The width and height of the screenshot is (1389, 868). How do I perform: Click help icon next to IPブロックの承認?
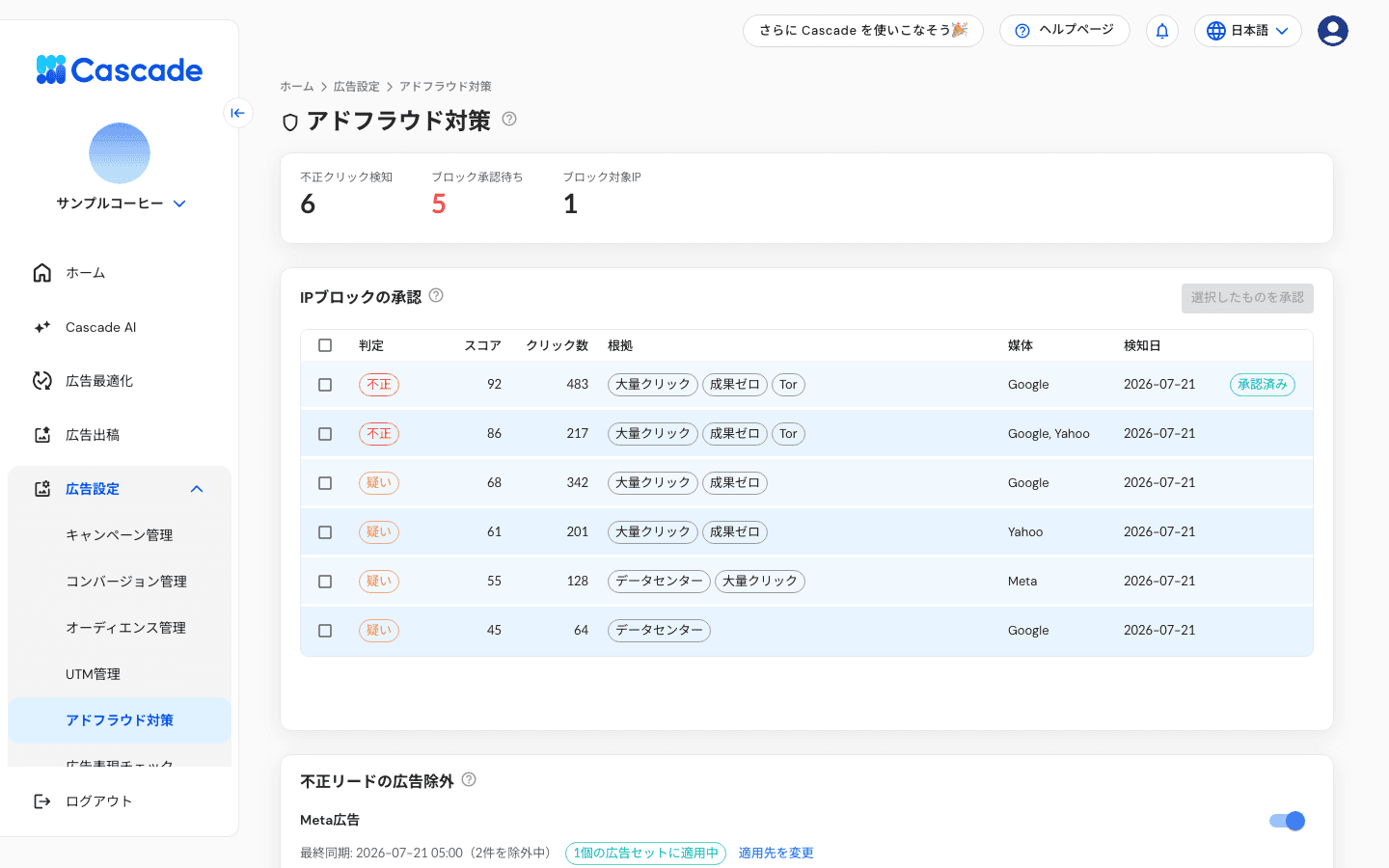(436, 295)
